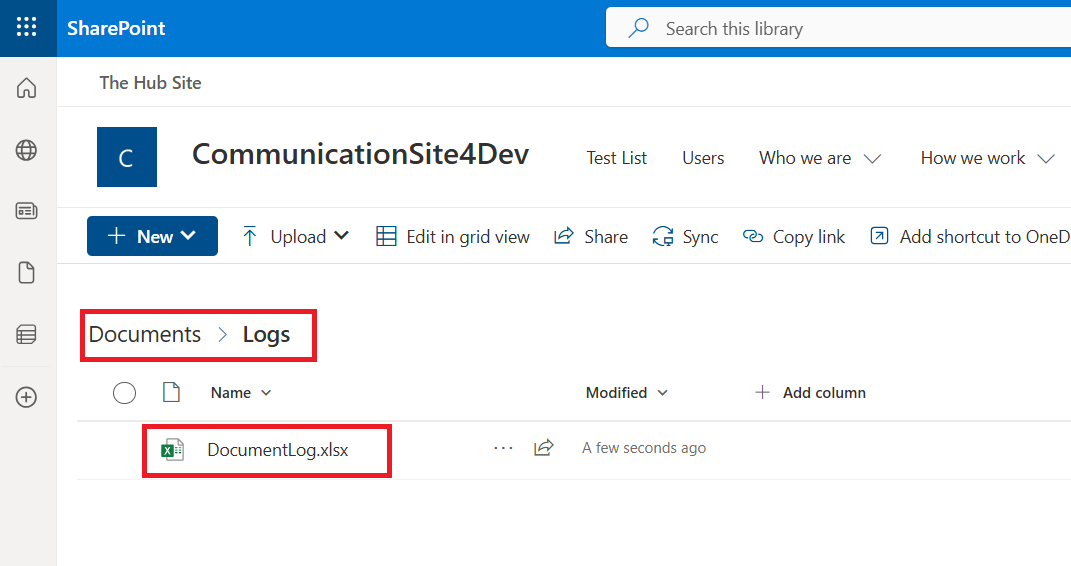Click the Sync circular arrows icon
Viewport: 1071px width, 566px height.
pyautogui.click(x=663, y=236)
